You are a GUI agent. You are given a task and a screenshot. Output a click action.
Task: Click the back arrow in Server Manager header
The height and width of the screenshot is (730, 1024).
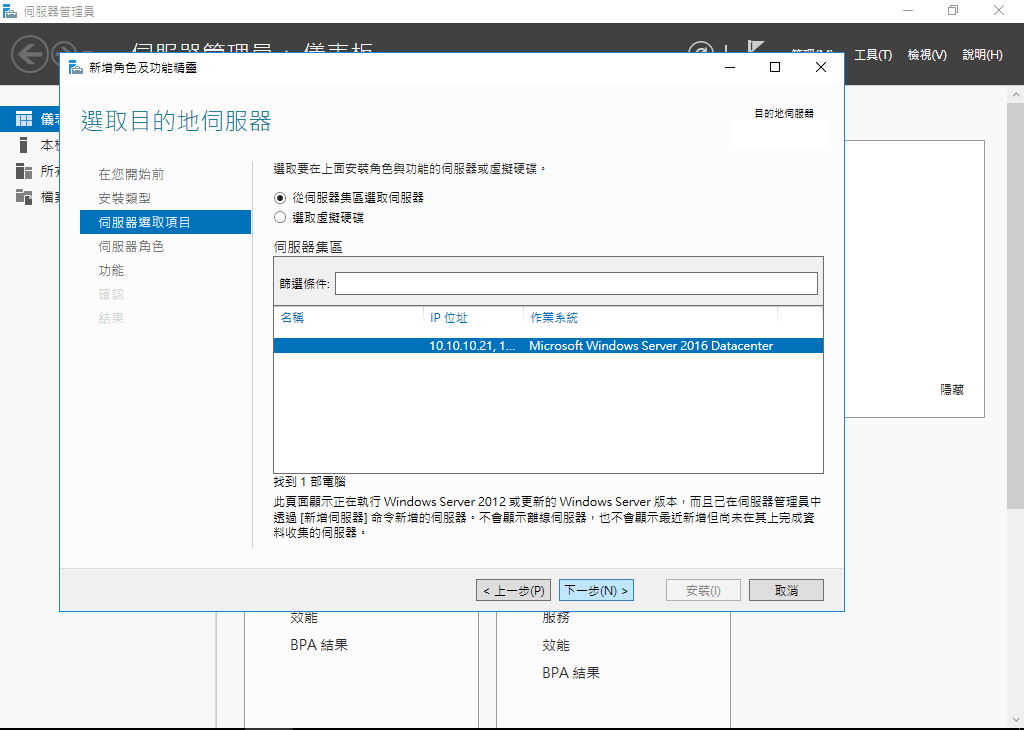tap(30, 53)
